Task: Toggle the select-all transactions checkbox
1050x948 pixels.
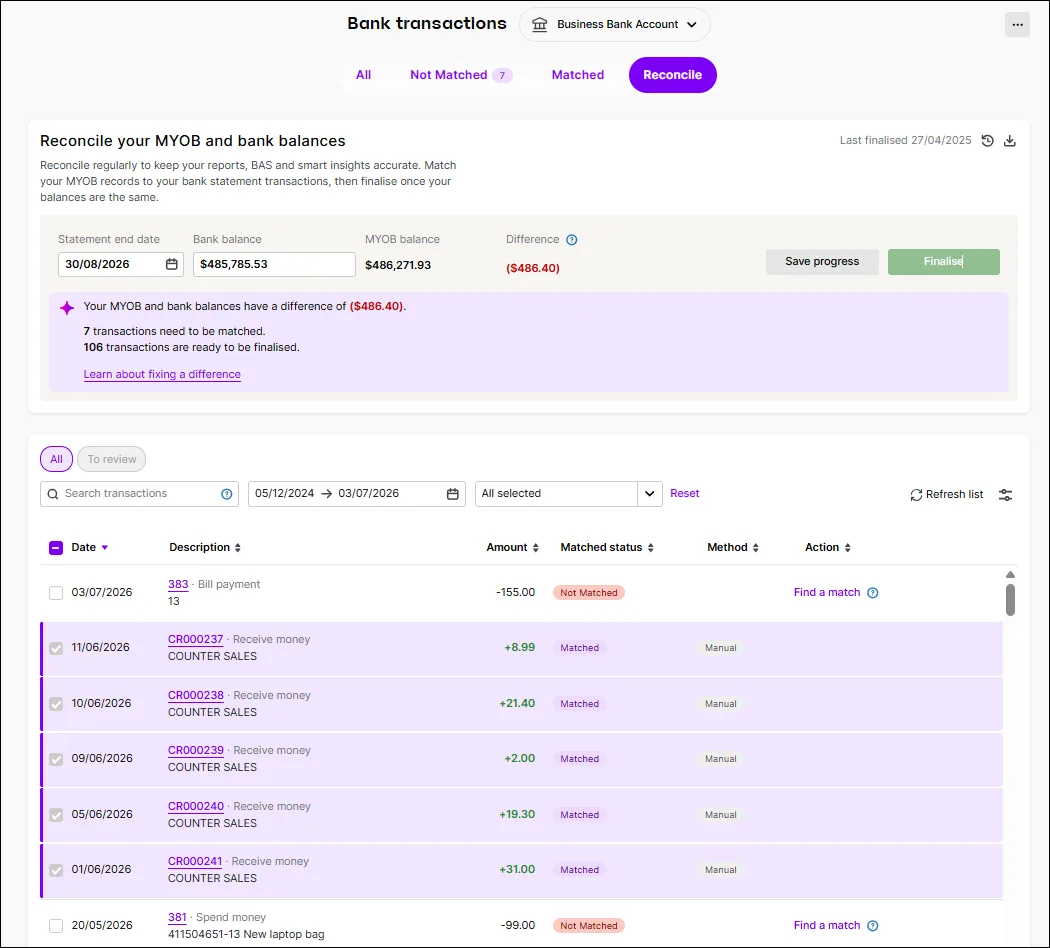Action: click(x=56, y=548)
